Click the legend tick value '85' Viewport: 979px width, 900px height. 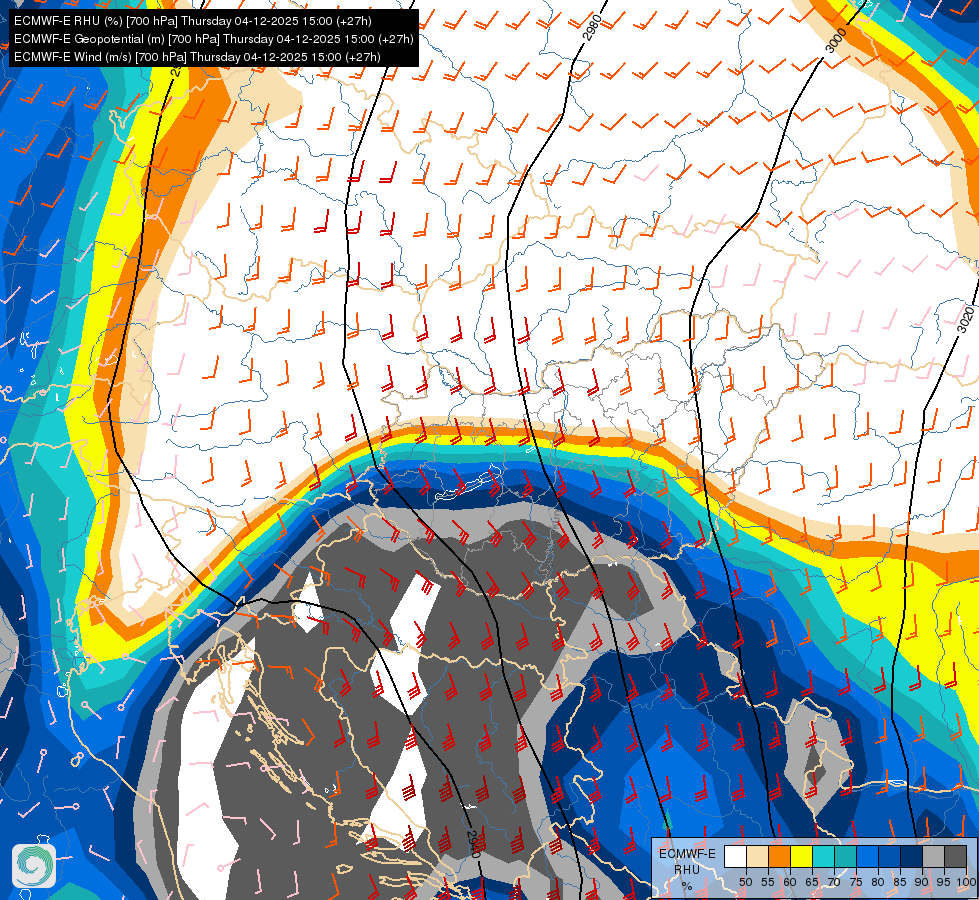(900, 882)
